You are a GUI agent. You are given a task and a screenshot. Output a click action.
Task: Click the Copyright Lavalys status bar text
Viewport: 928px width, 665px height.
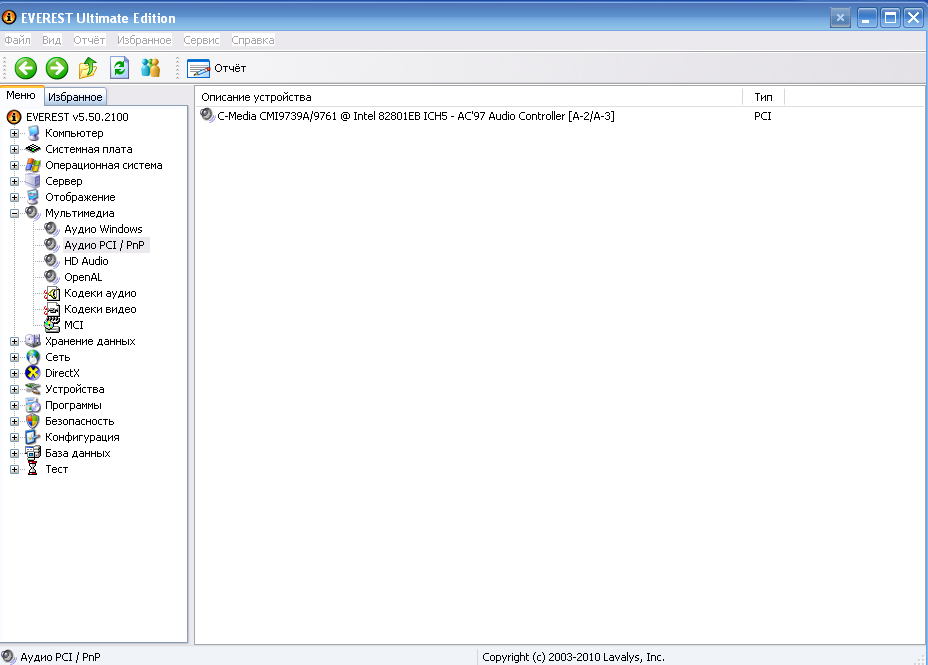pyautogui.click(x=573, y=657)
